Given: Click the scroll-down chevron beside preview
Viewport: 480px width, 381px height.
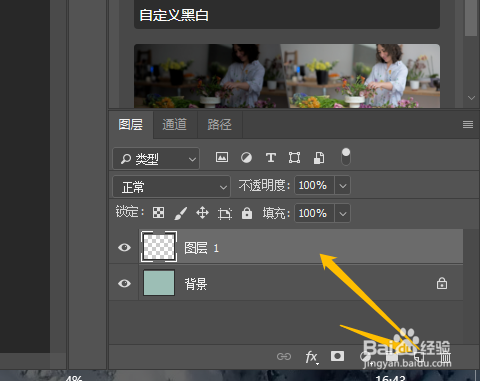Looking at the screenshot, I should pos(471,98).
